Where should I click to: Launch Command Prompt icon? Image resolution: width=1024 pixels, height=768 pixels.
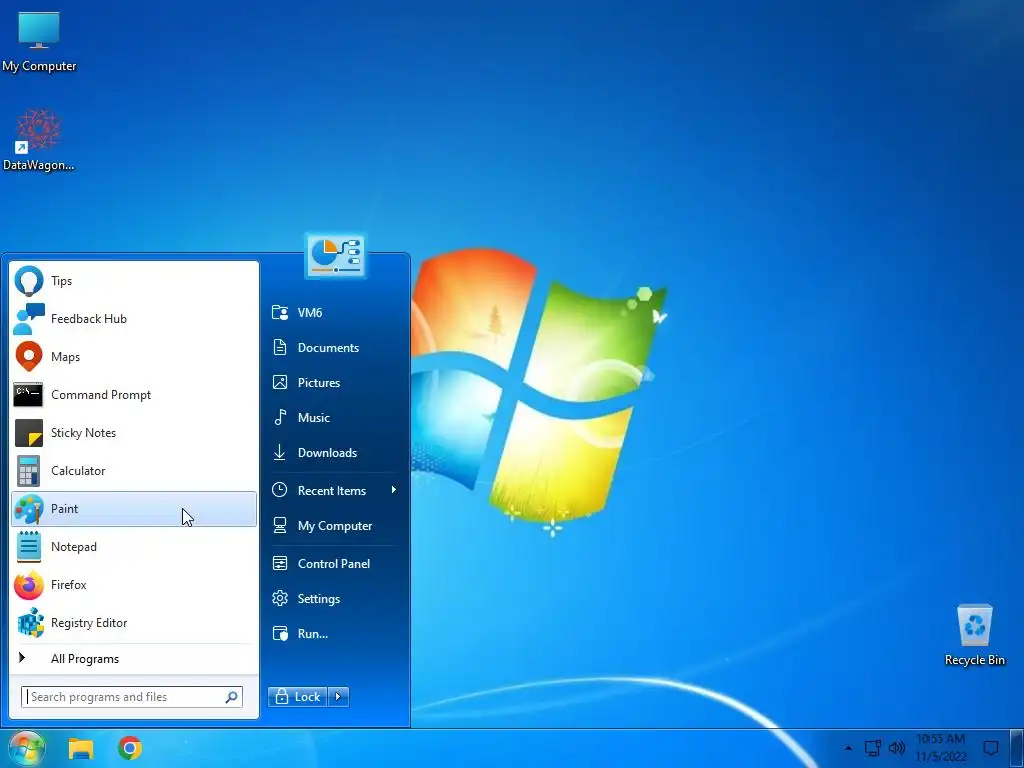click(x=28, y=394)
